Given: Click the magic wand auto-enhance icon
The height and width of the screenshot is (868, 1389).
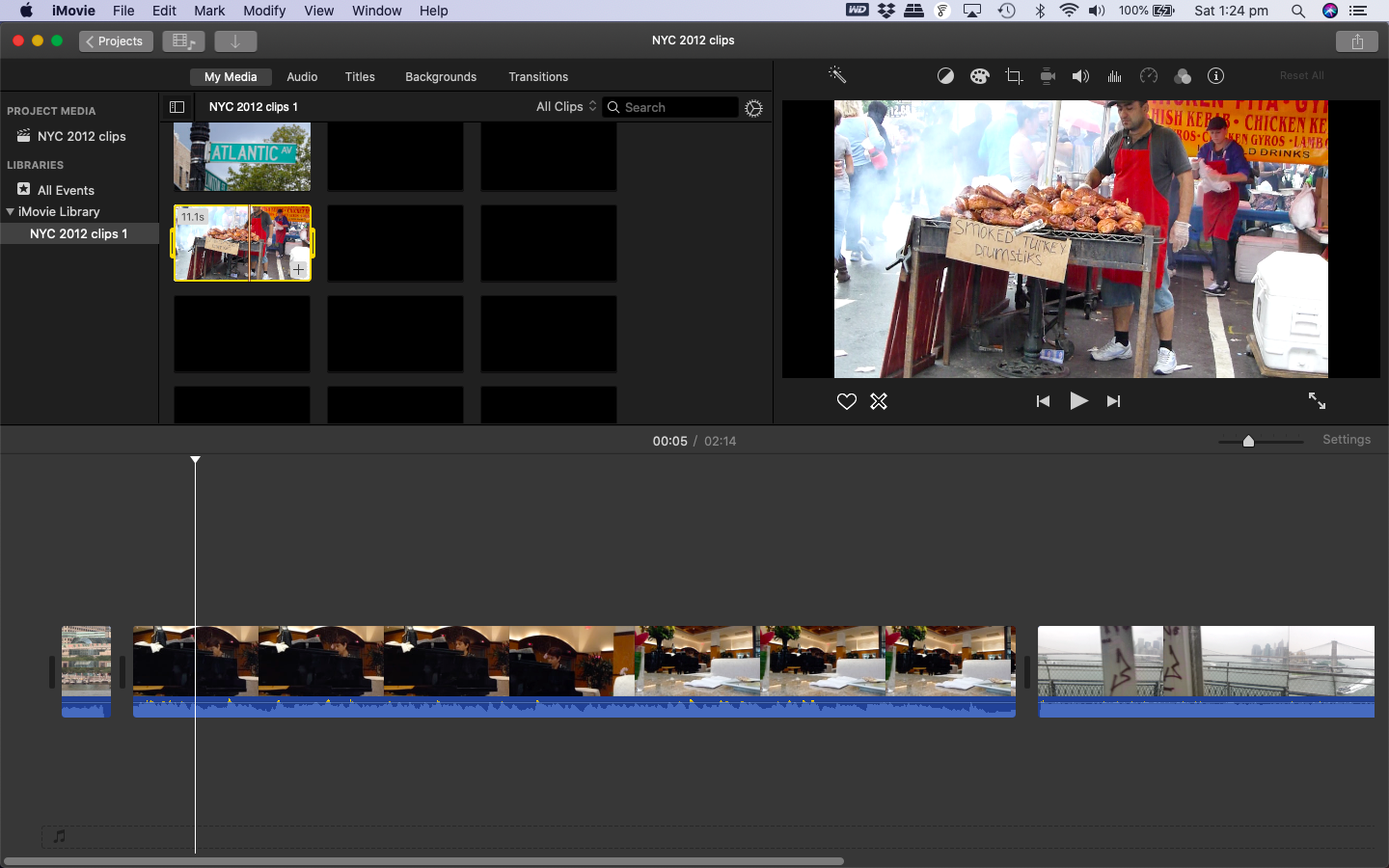Looking at the screenshot, I should (836, 75).
